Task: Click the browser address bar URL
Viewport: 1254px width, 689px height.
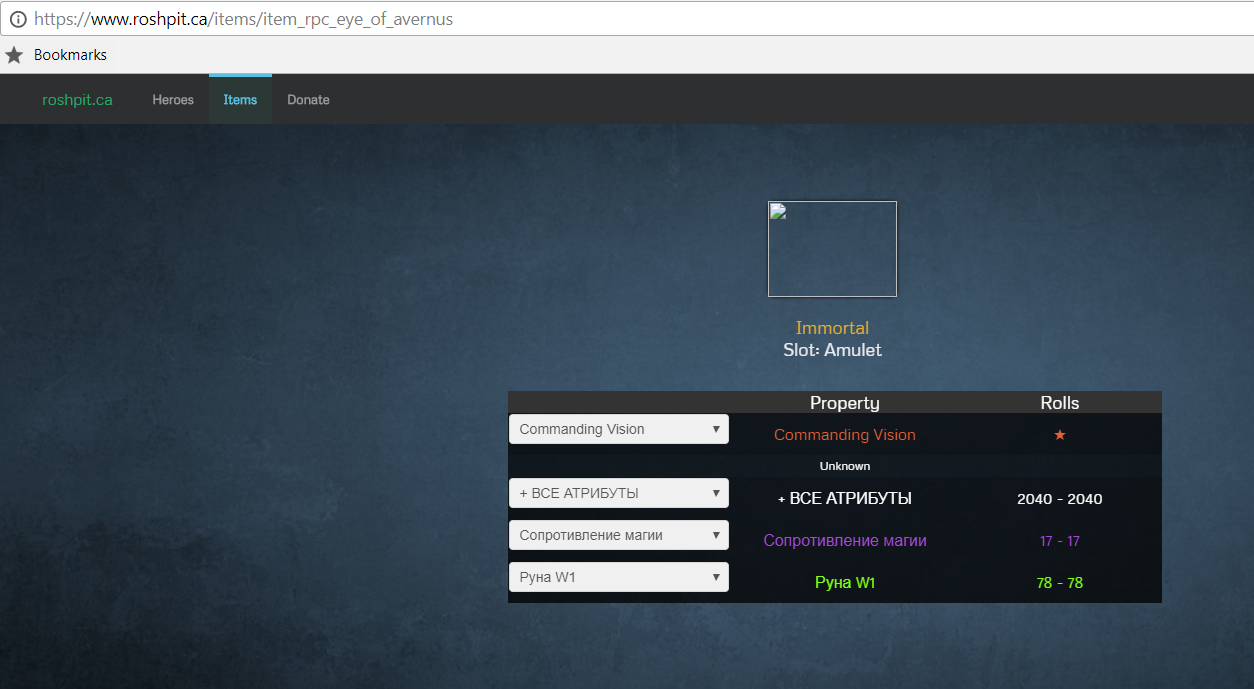Action: click(x=243, y=19)
